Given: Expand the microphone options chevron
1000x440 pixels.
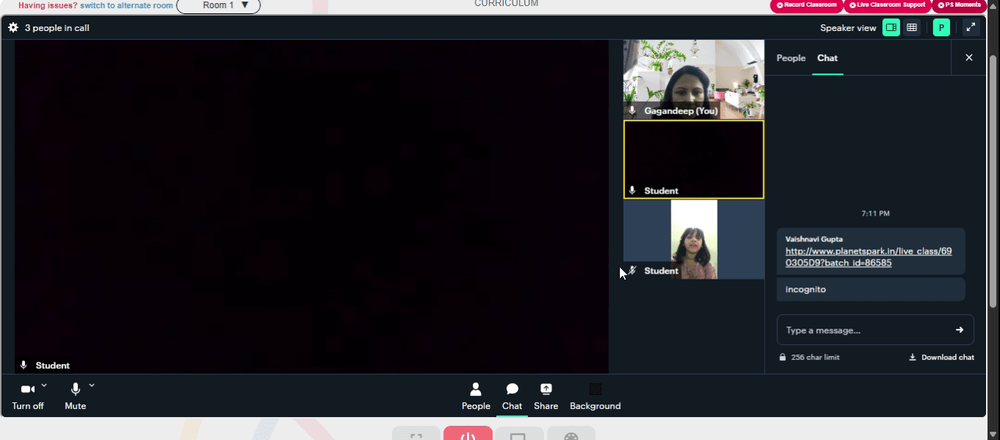Looking at the screenshot, I should coord(92,385).
